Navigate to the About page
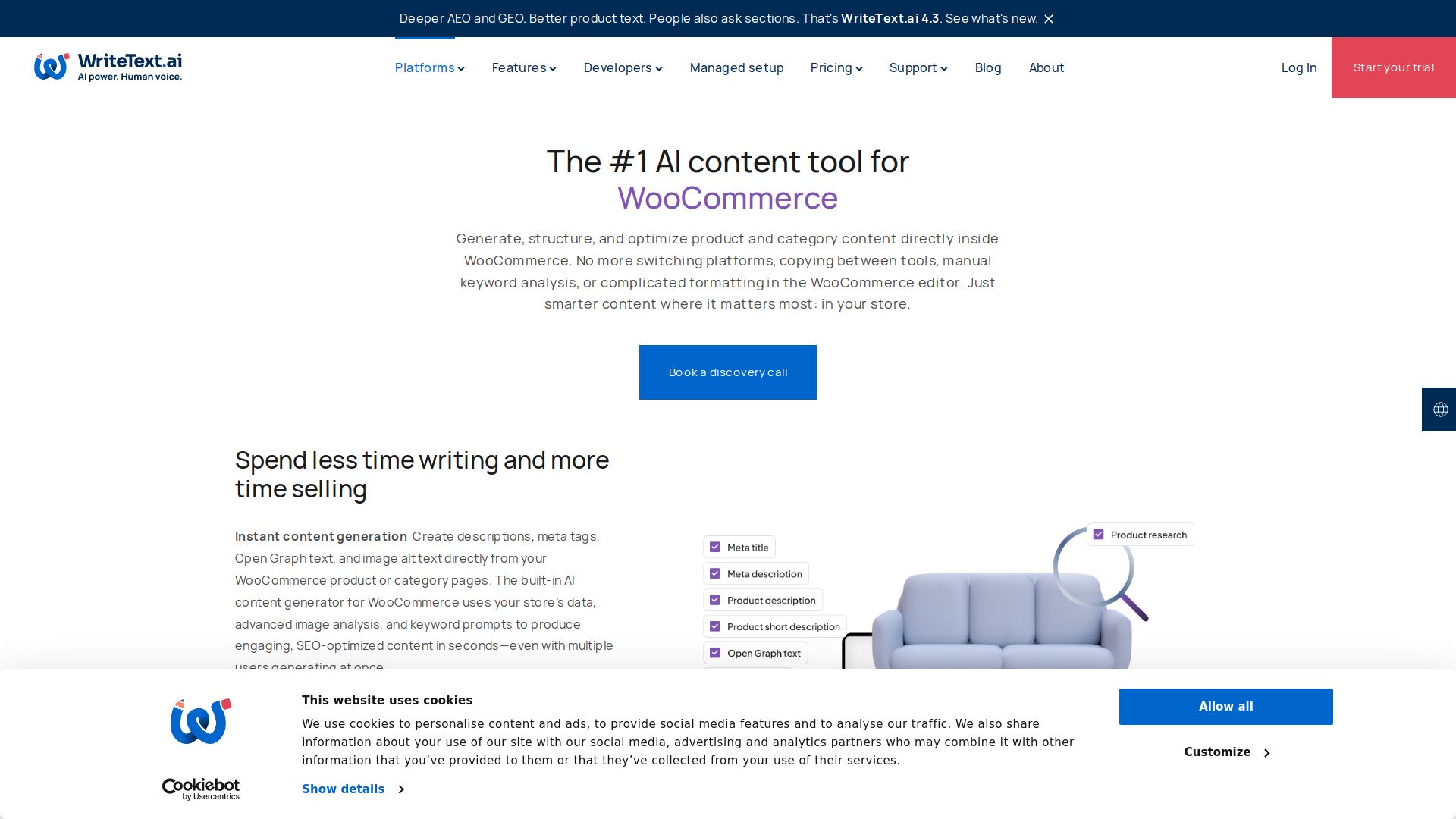Screen dimensions: 1456x819 (1046, 67)
